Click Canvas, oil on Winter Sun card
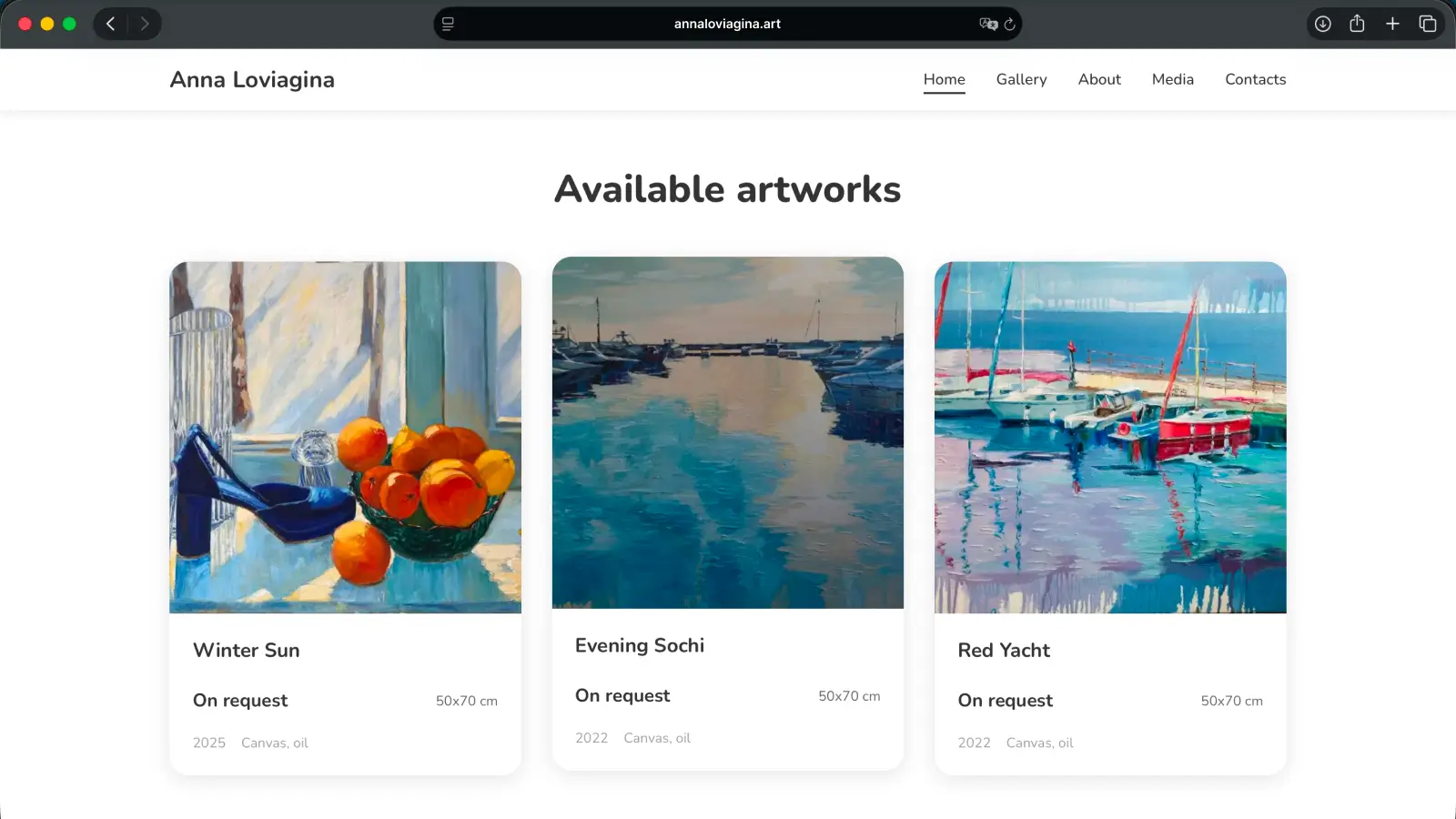The image size is (1456, 819). point(275,743)
